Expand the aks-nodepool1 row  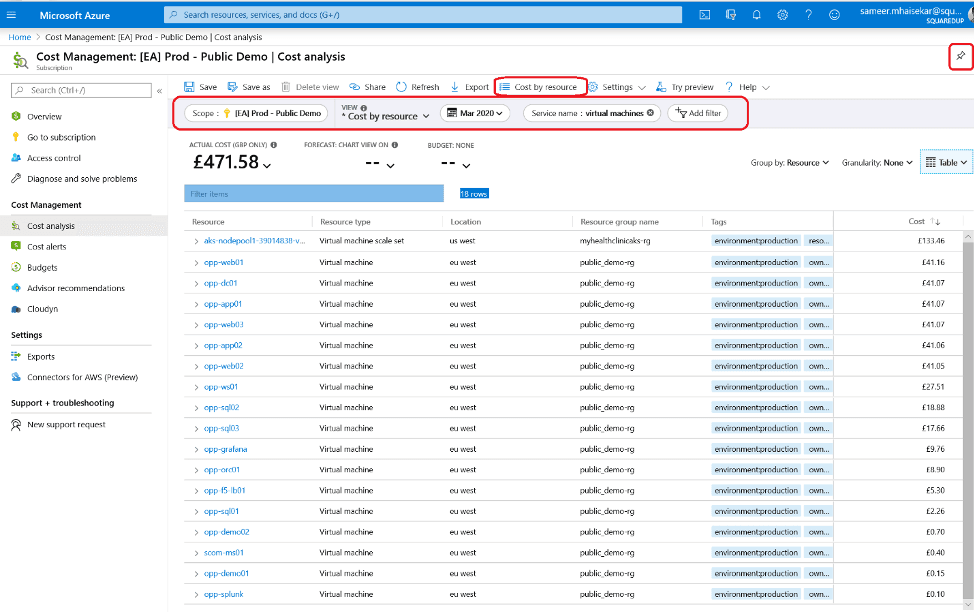click(x=196, y=241)
